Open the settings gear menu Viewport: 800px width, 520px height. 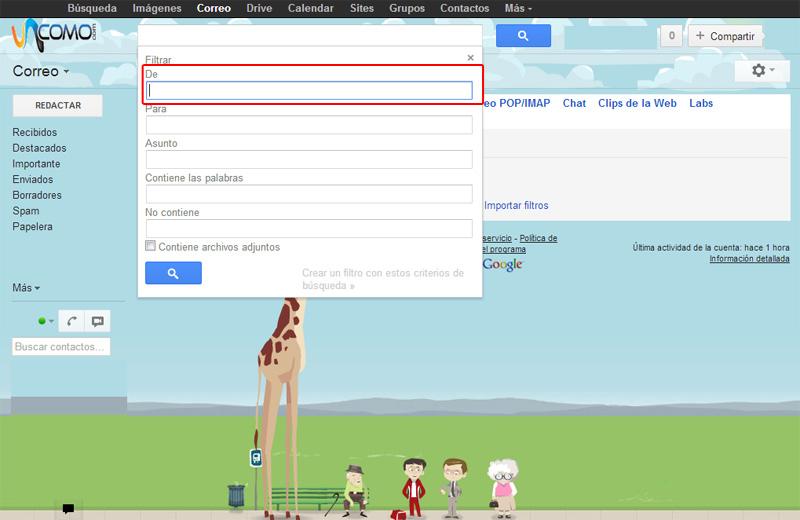(x=762, y=71)
